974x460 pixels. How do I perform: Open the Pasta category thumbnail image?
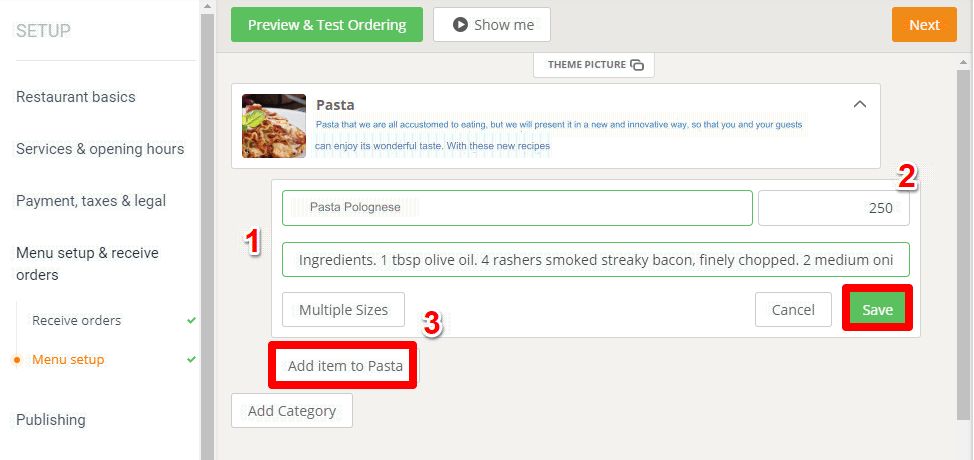(x=274, y=126)
